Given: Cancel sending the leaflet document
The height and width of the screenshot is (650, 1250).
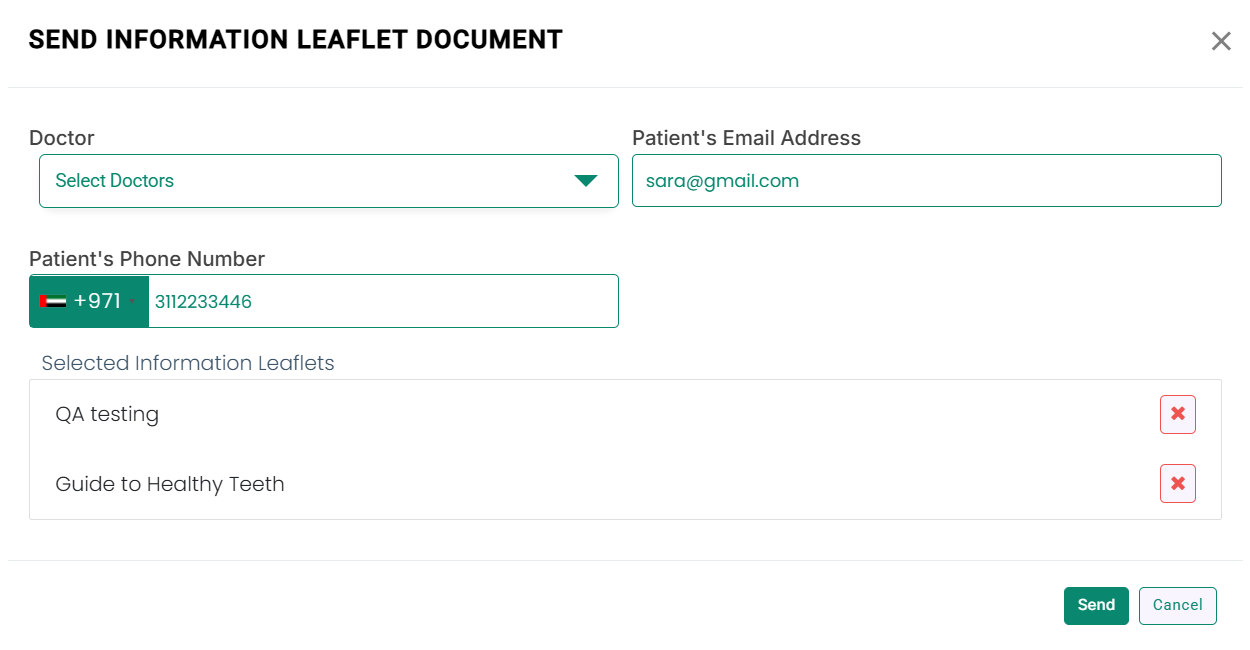Looking at the screenshot, I should pos(1177,605).
